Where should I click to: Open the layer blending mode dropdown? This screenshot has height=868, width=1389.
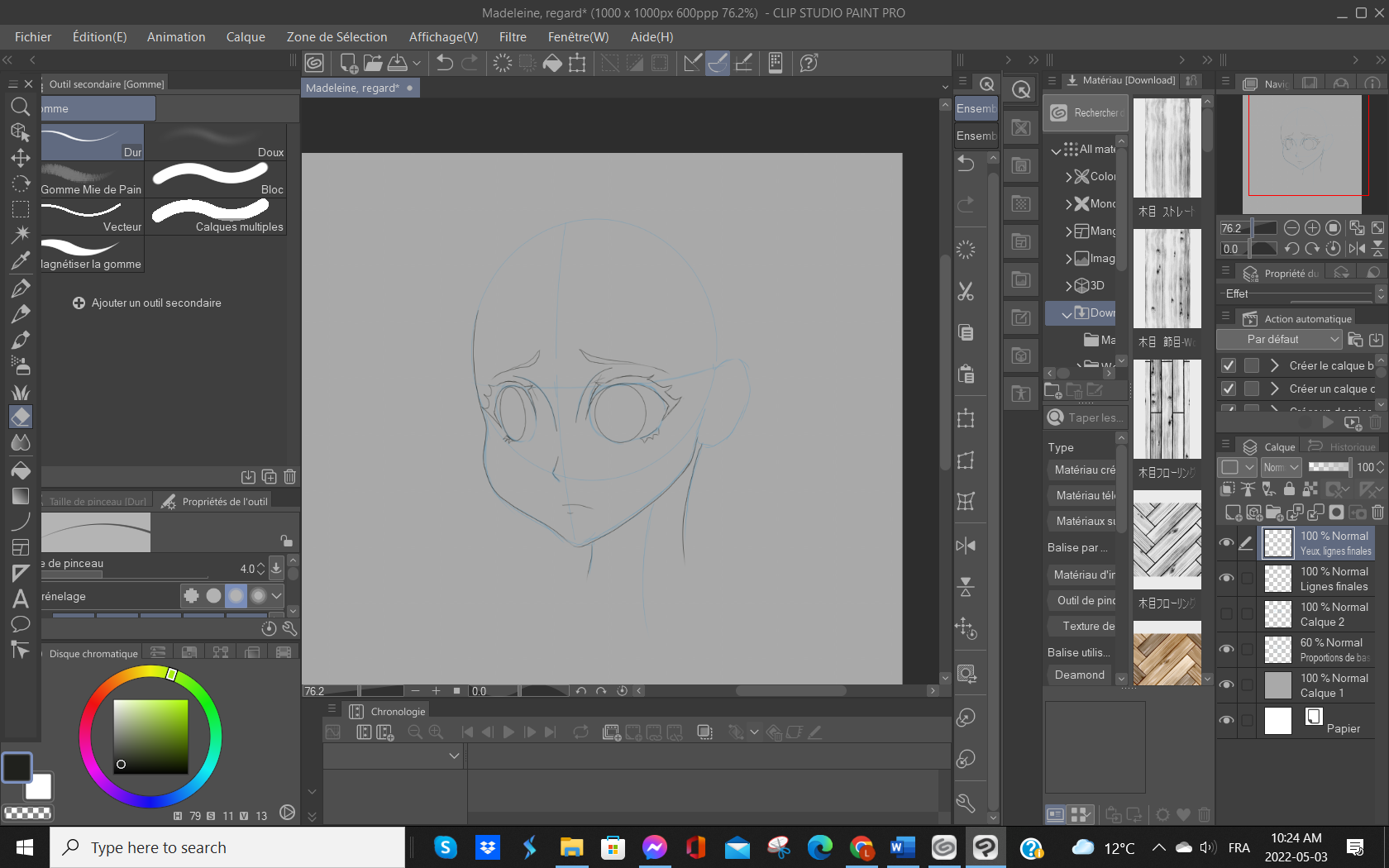point(1281,467)
